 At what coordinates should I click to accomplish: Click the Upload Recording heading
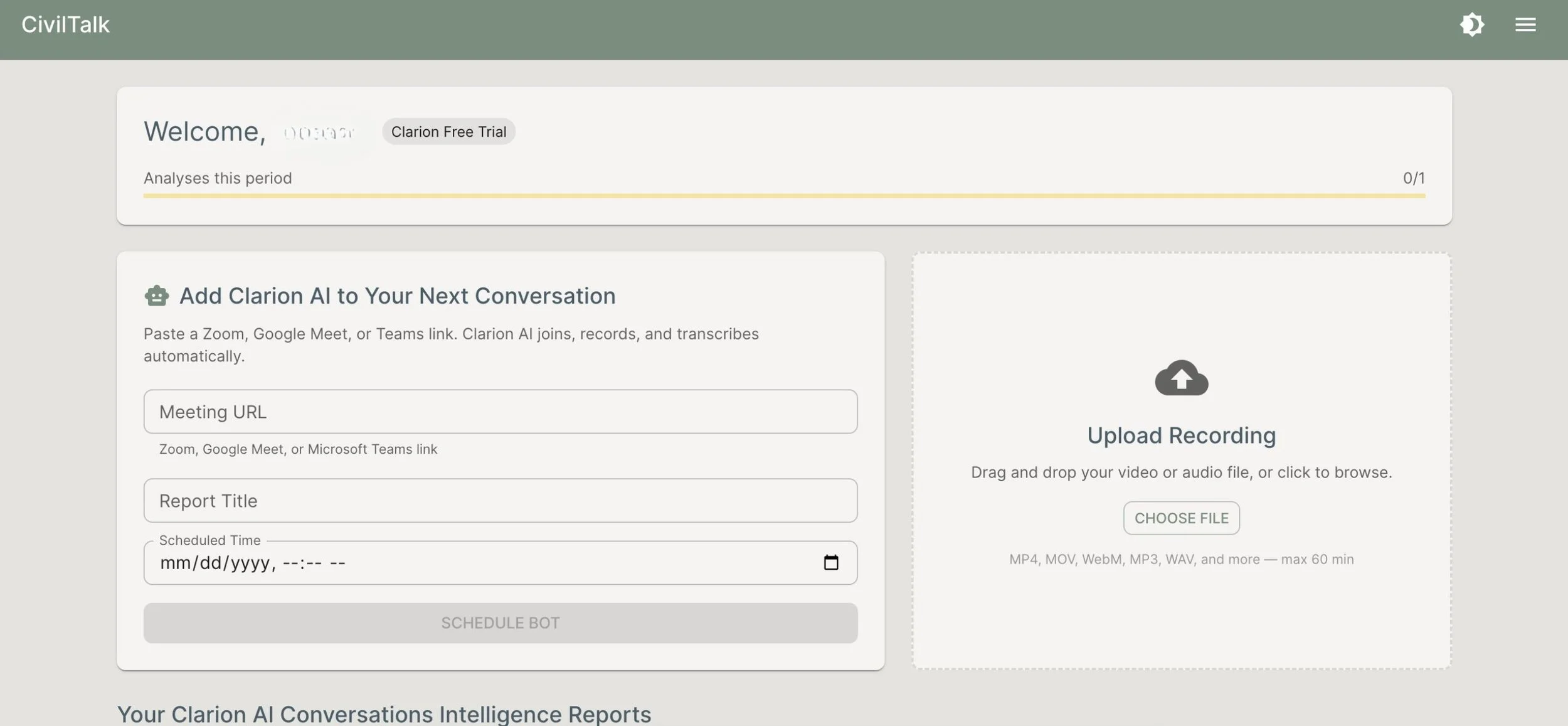click(1181, 435)
